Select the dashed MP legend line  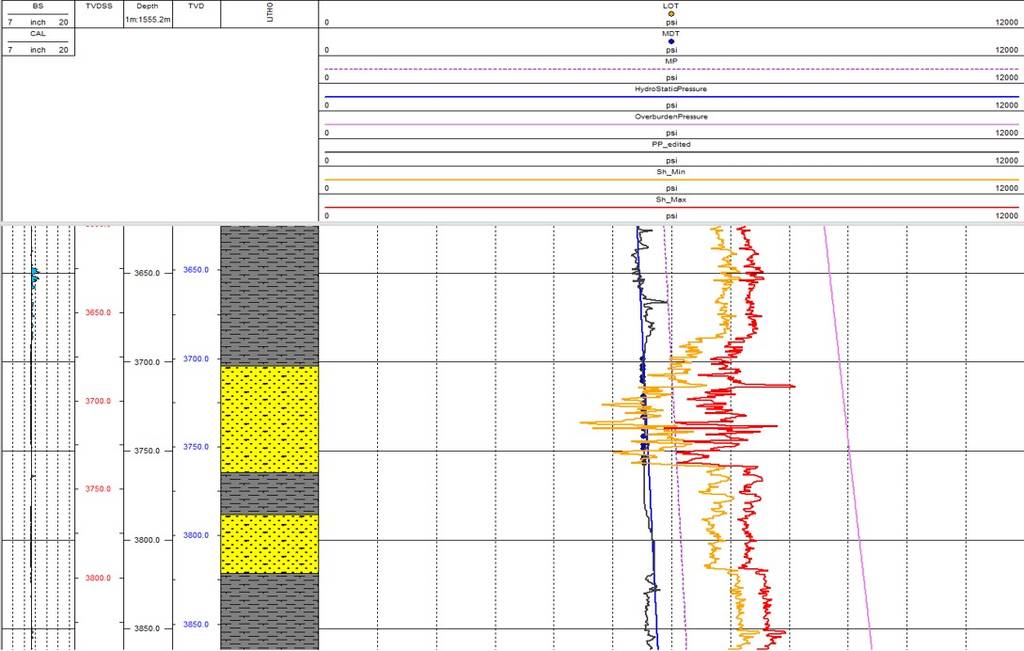671,69
